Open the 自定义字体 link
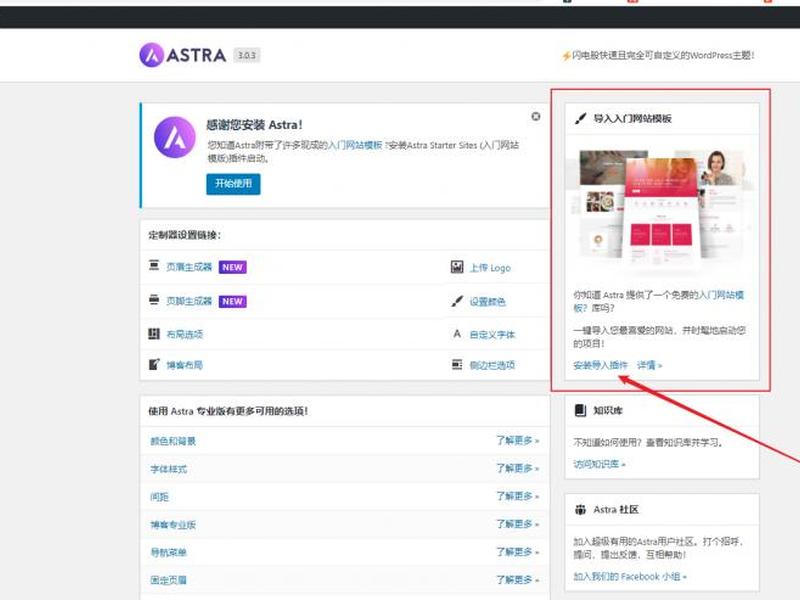The width and height of the screenshot is (800, 600). pyautogui.click(x=492, y=335)
